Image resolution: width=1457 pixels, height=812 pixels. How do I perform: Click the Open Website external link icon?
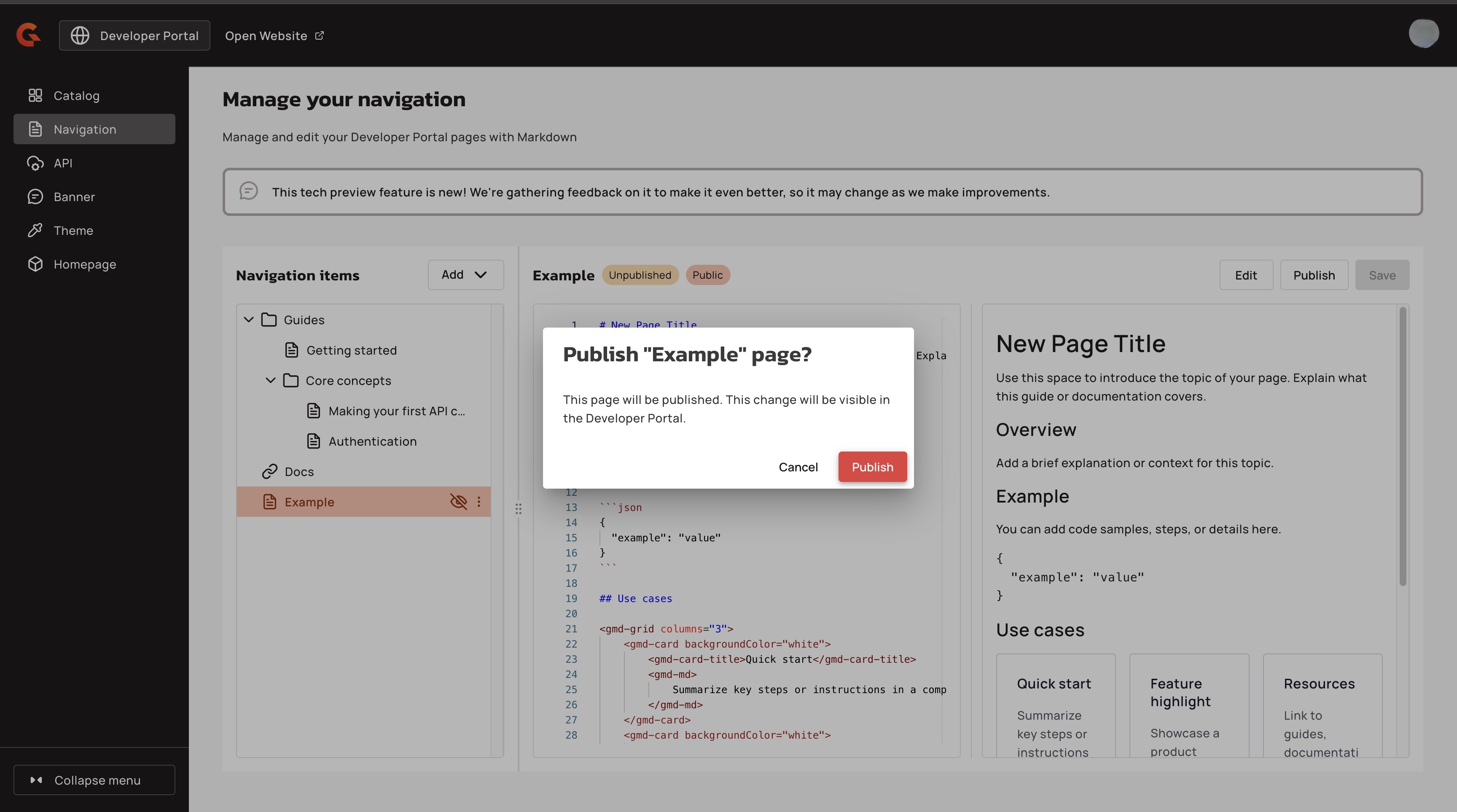[x=320, y=35]
